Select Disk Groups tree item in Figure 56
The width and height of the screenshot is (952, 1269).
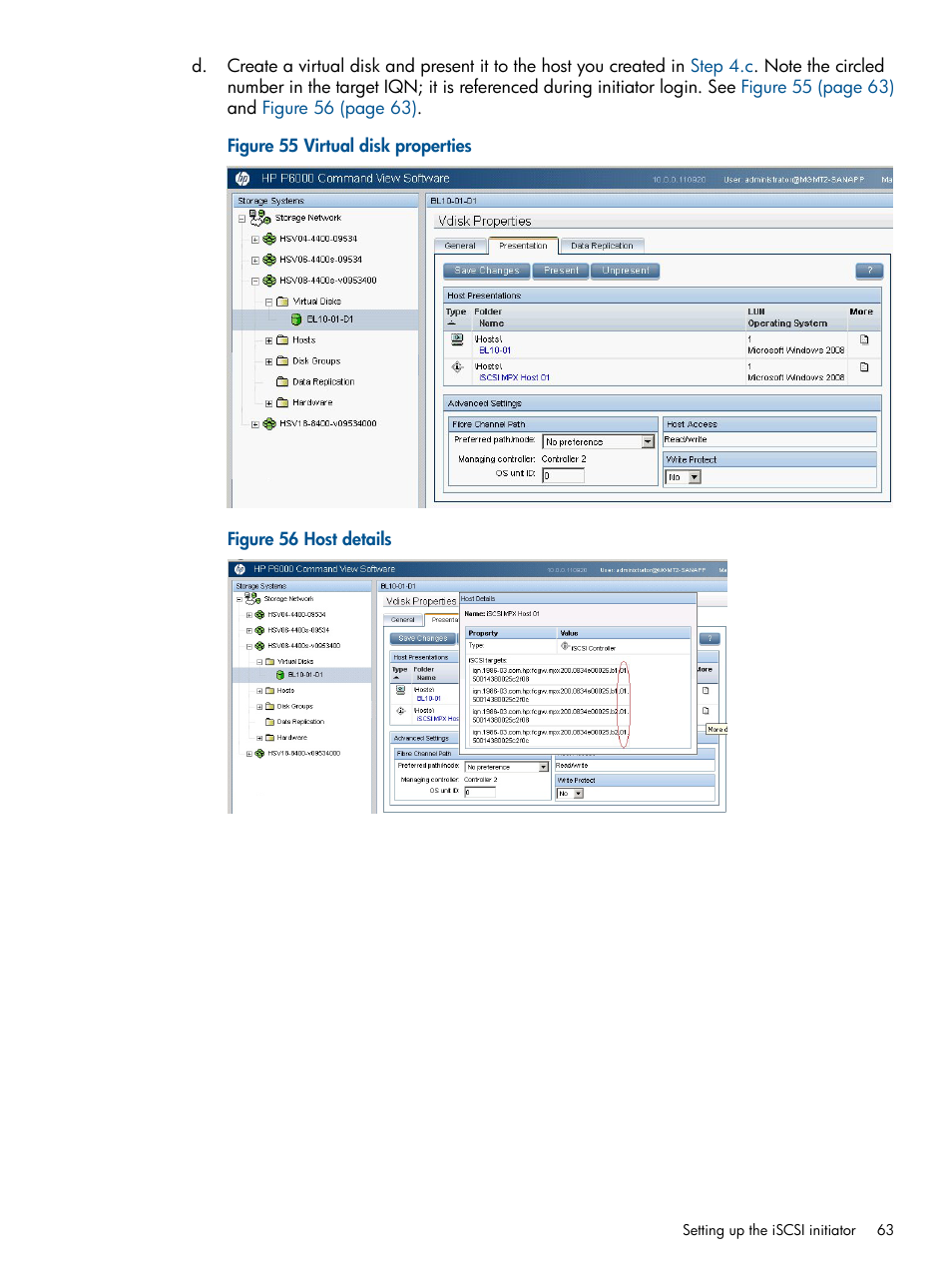click(294, 706)
